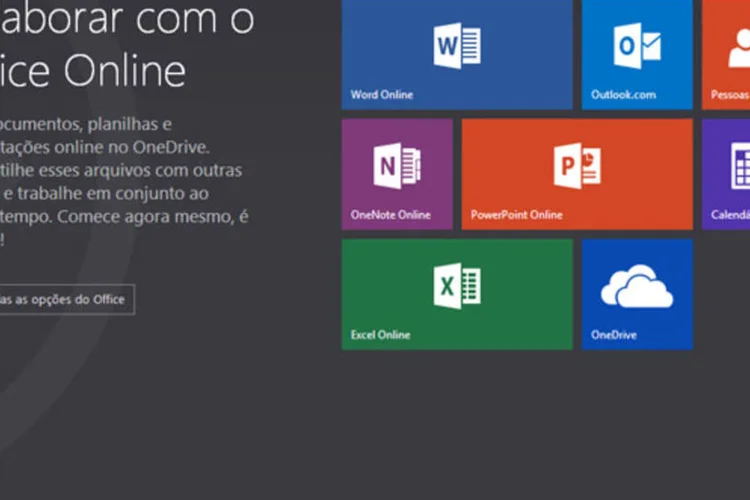Launch Excel Online tile
This screenshot has height=500, width=750.
coord(457,294)
